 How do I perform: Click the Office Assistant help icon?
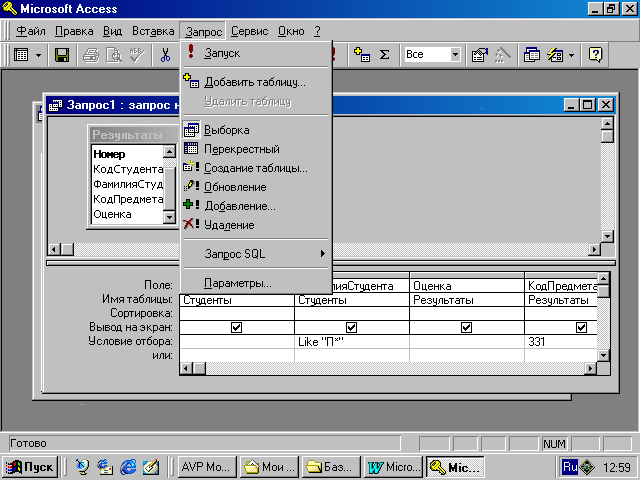[x=596, y=55]
